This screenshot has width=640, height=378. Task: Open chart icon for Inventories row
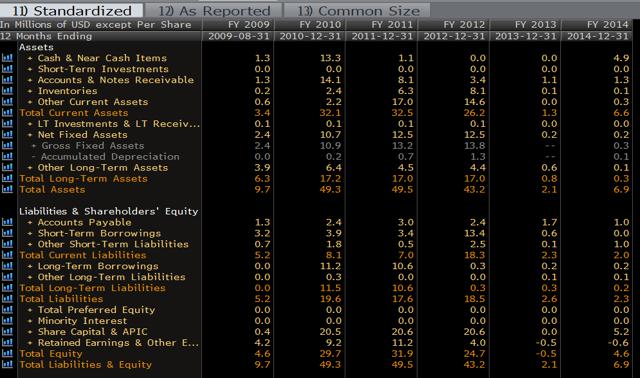coord(7,91)
